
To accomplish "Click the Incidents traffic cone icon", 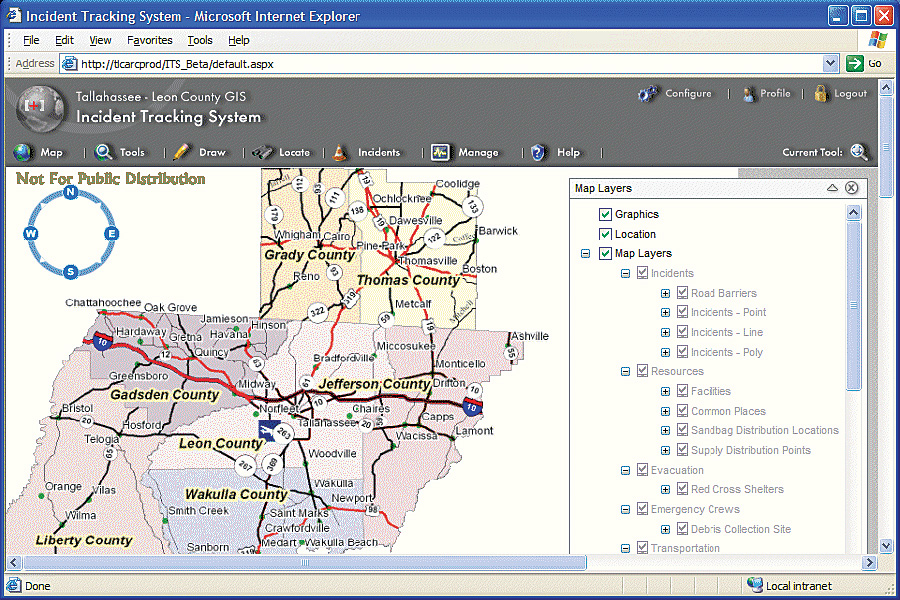I will pos(340,152).
